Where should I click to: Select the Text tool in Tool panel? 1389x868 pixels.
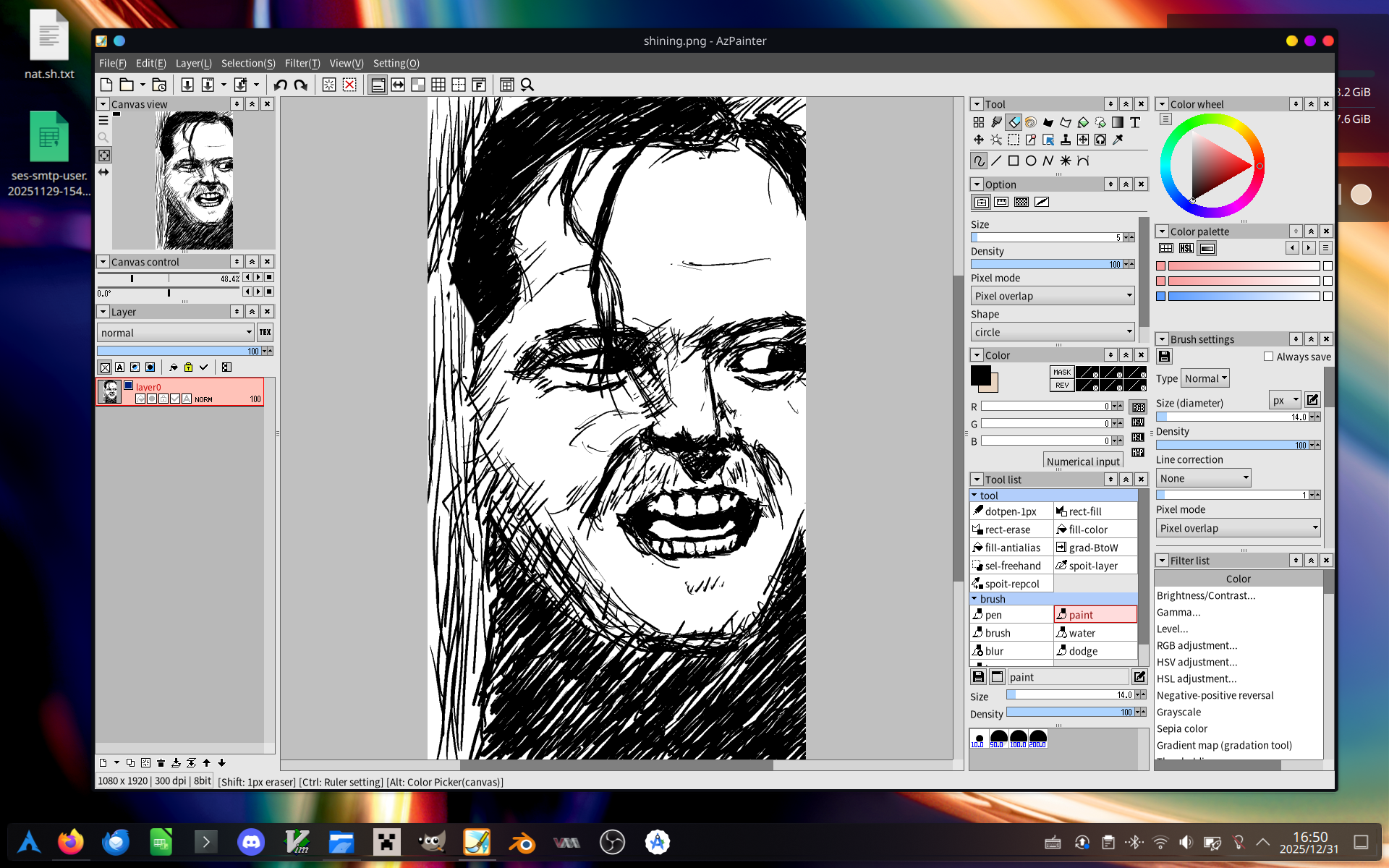pyautogui.click(x=1135, y=122)
